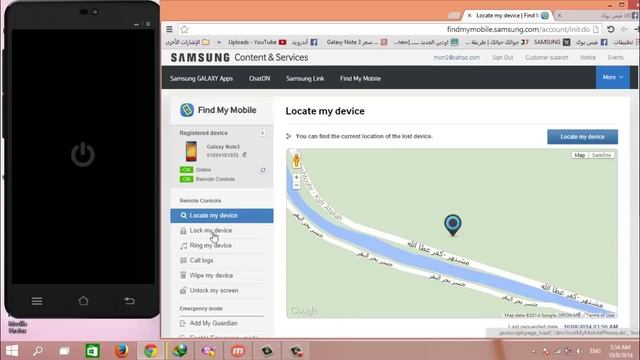
Task: Open the other bookmarks folder
Action: 187,42
